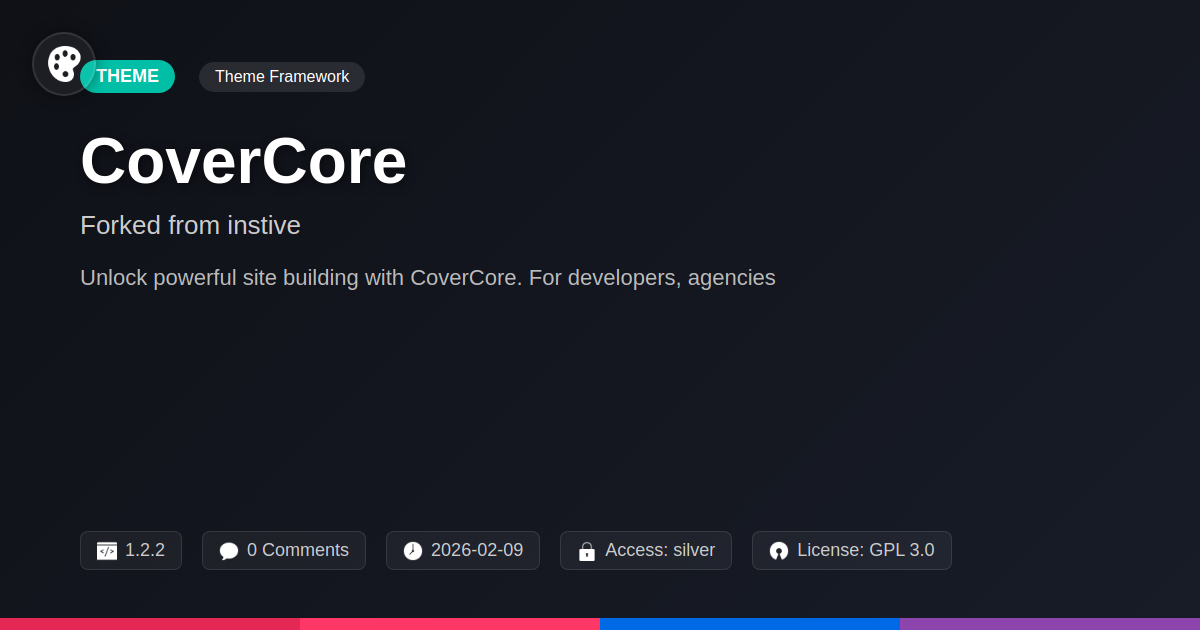The width and height of the screenshot is (1200, 630).
Task: Click the Forked from instive subtitle
Action: pyautogui.click(x=190, y=225)
